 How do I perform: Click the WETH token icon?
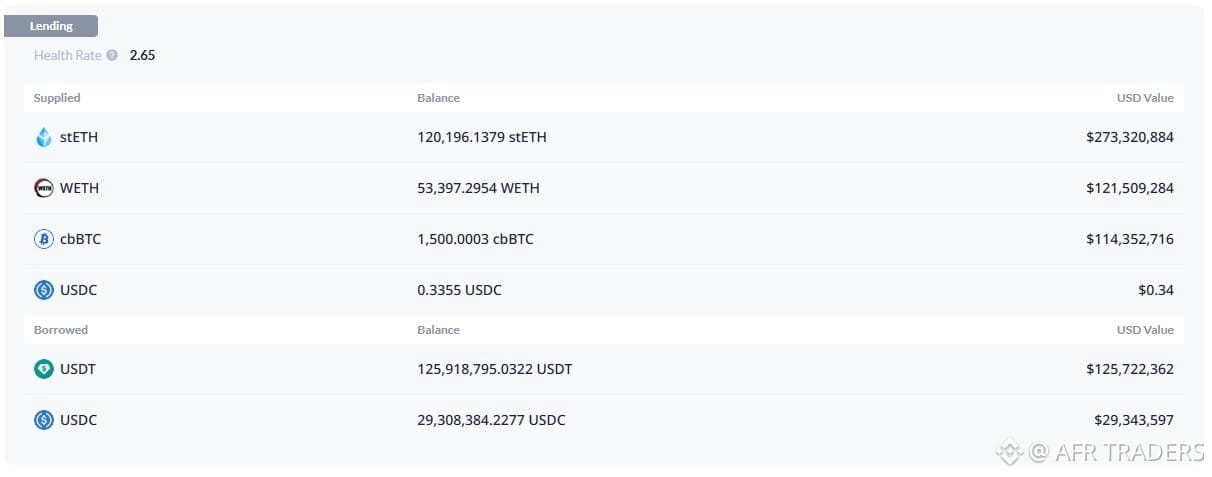coord(44,188)
